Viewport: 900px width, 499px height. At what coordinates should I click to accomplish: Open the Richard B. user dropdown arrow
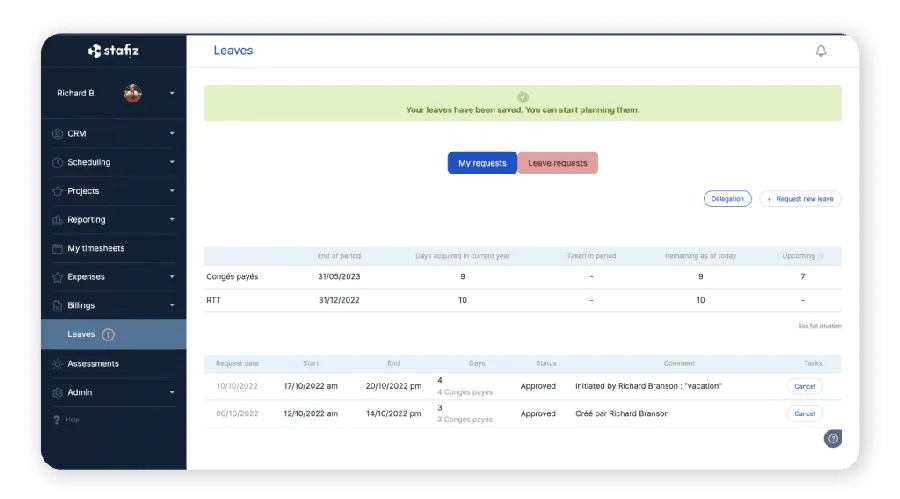[x=172, y=93]
